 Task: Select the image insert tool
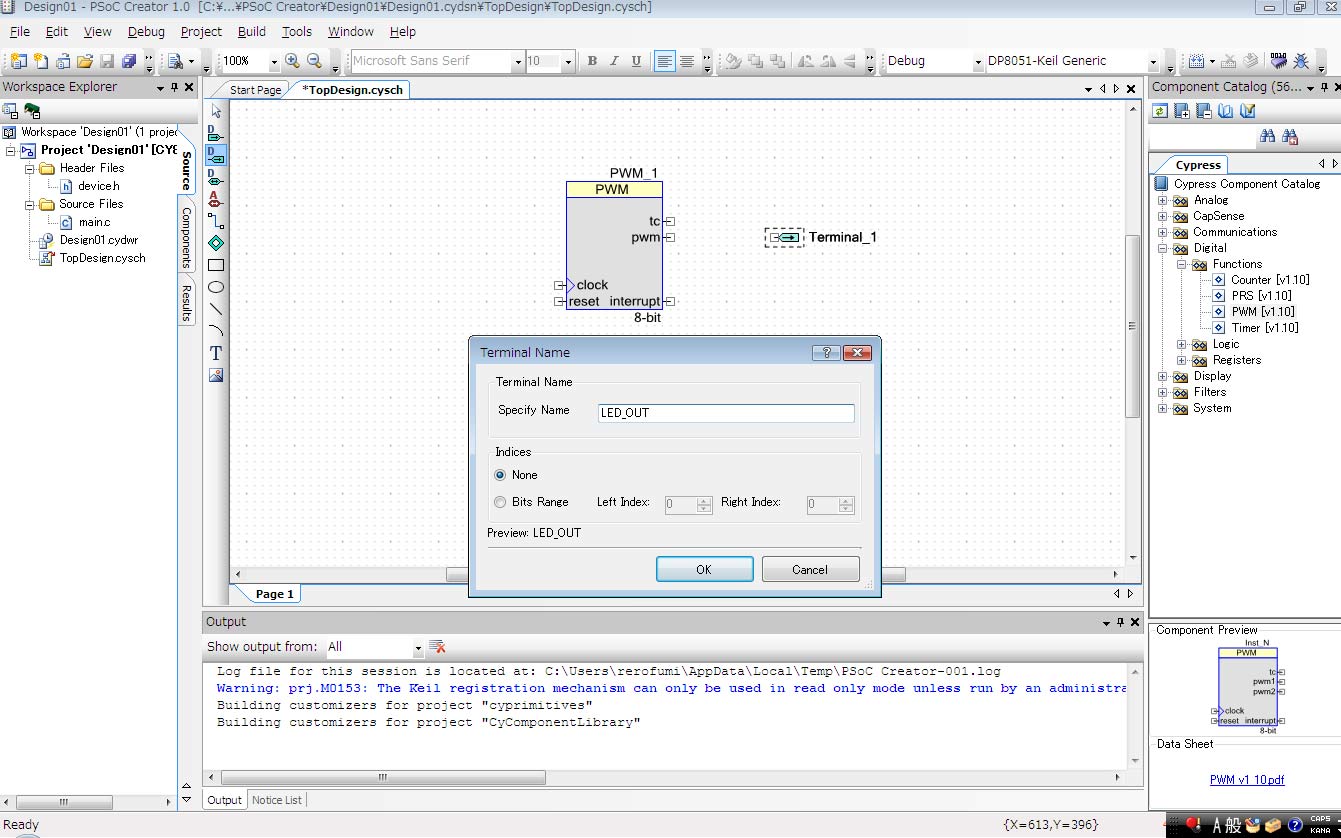[216, 375]
